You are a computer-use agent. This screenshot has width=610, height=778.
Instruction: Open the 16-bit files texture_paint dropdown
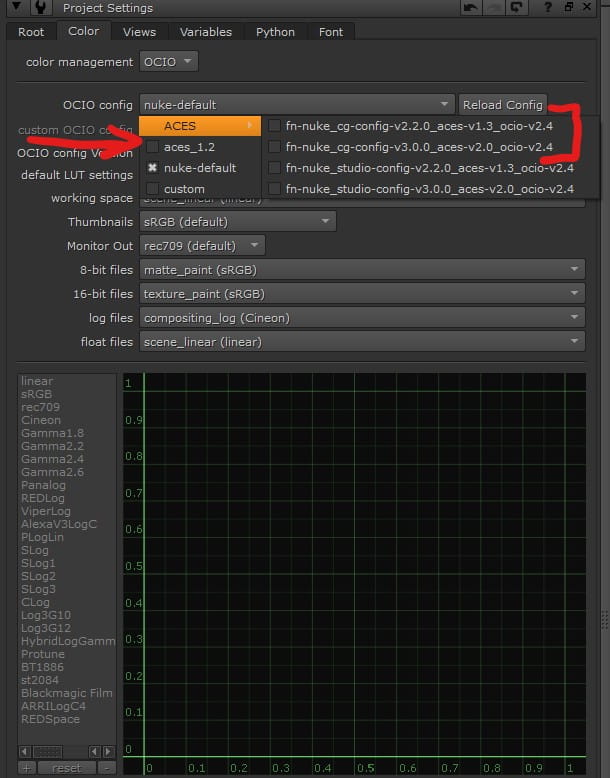362,294
